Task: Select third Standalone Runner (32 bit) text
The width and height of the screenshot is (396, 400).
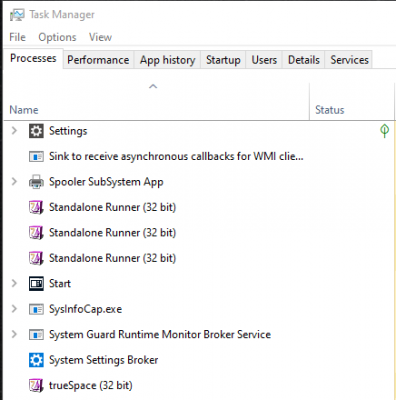Action: pyautogui.click(x=113, y=258)
